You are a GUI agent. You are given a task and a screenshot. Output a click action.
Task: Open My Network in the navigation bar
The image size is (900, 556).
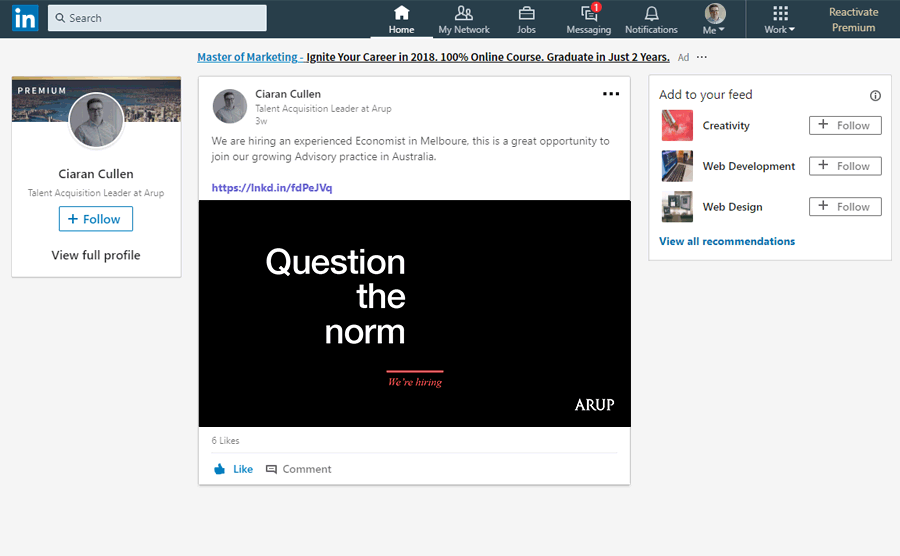[464, 20]
